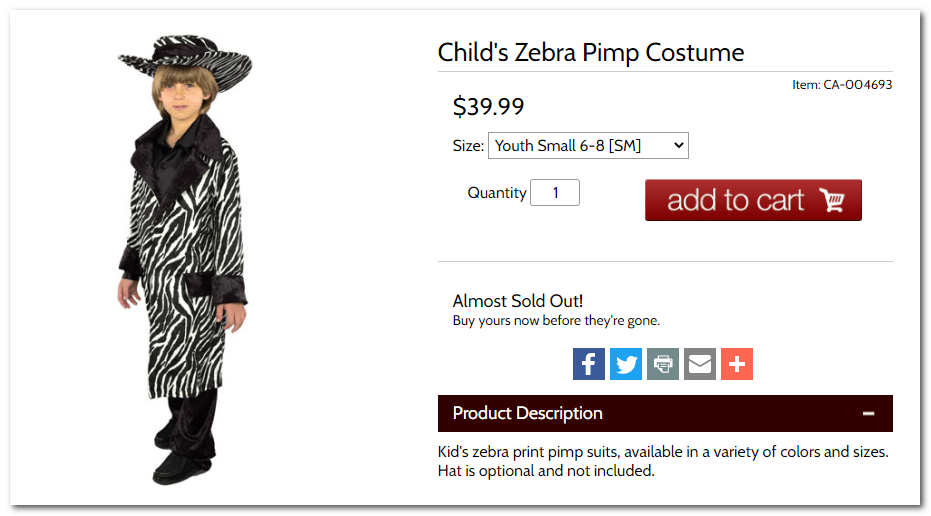This screenshot has width=931, height=516.
Task: Click the Size label
Action: coord(467,146)
